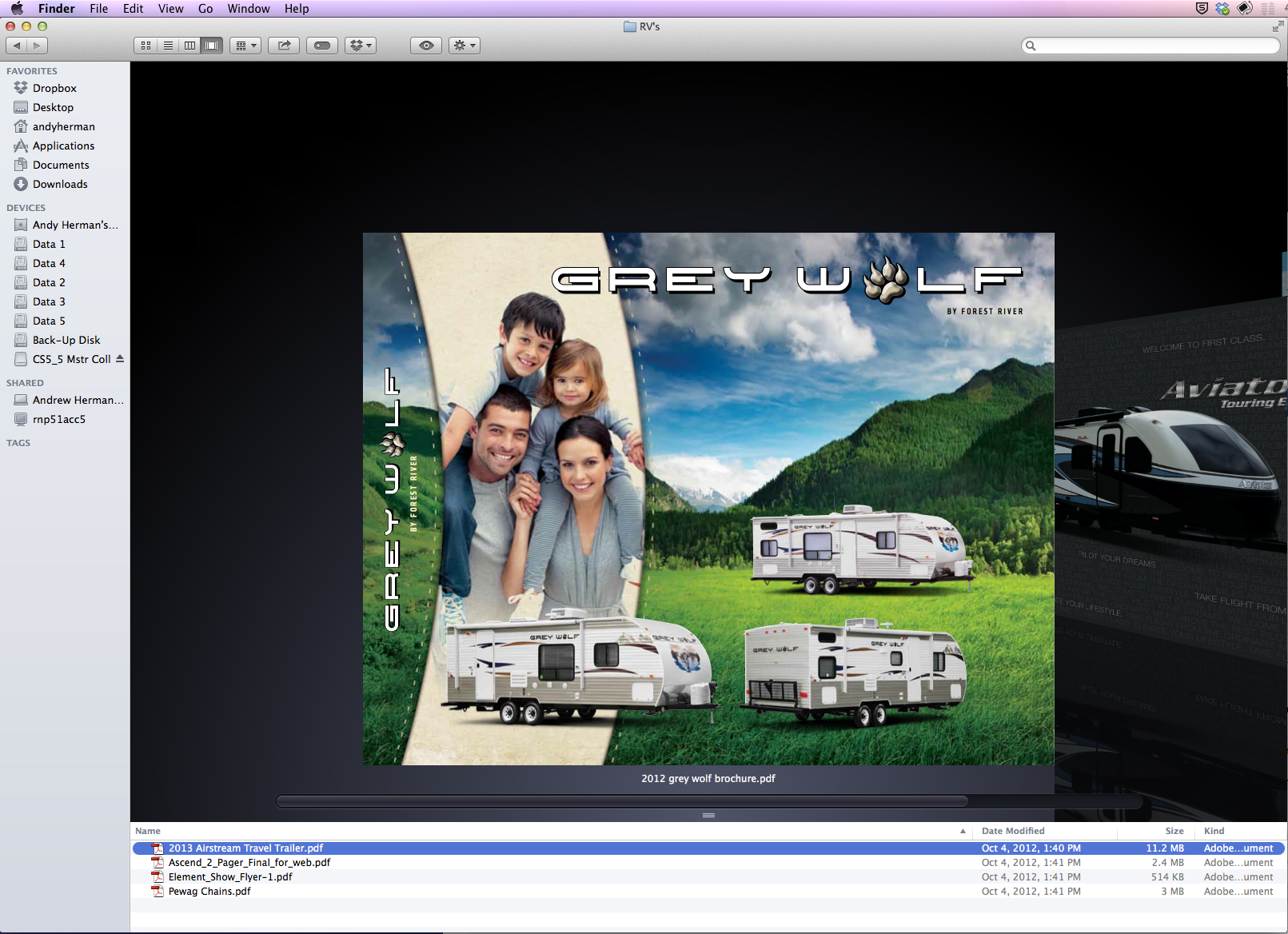Screen dimensions: 1288x934
Task: Open the Window menu
Action: tap(249, 9)
